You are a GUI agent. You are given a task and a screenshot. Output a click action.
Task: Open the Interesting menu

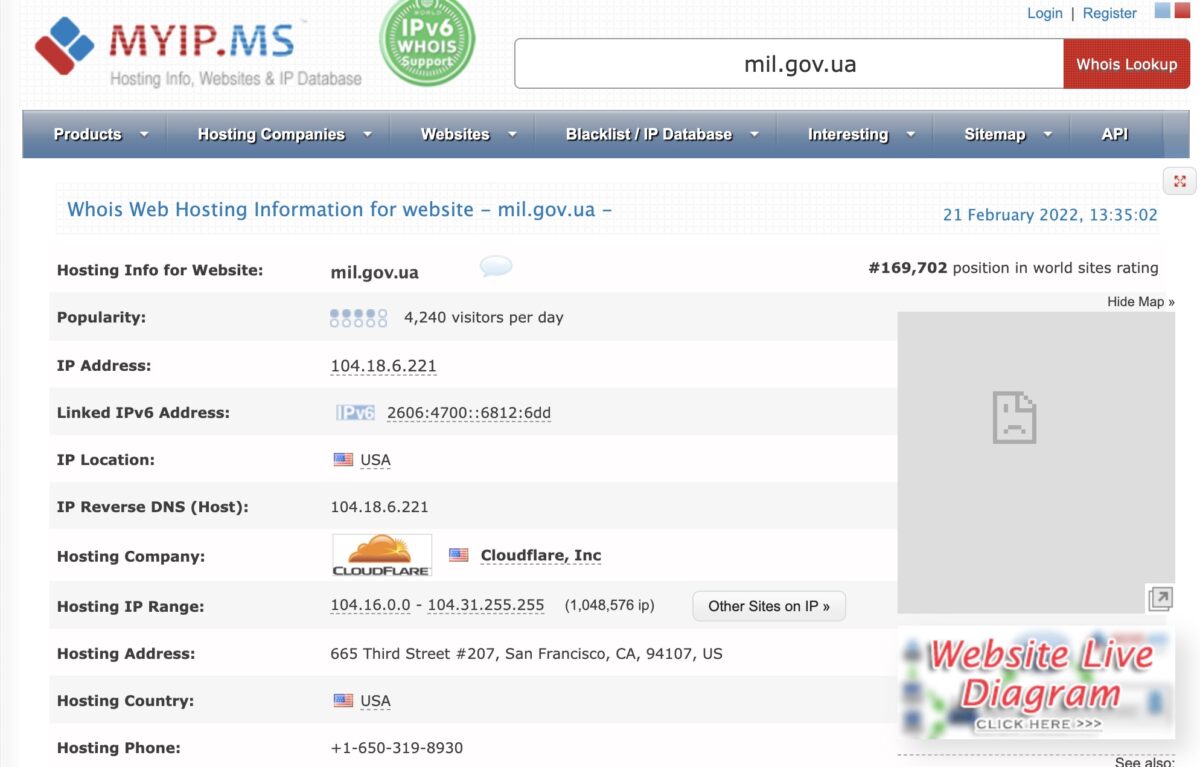tap(848, 134)
